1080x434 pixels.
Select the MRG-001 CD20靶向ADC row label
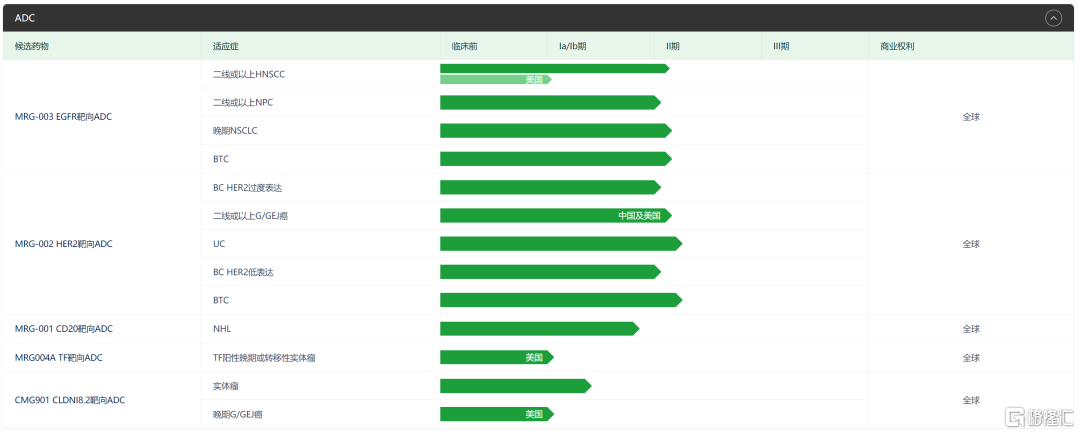[x=63, y=329]
